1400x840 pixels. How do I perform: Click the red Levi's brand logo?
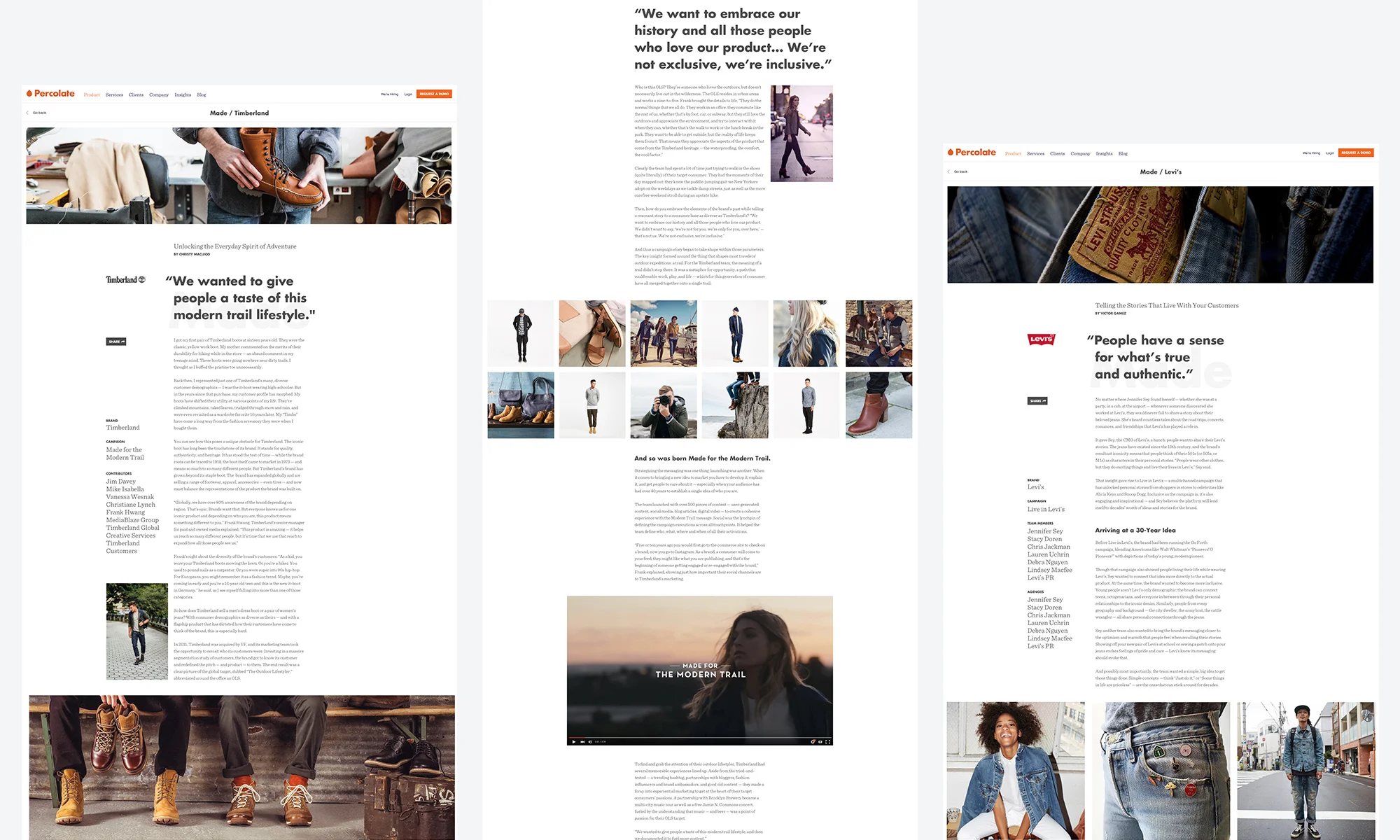[x=1042, y=339]
